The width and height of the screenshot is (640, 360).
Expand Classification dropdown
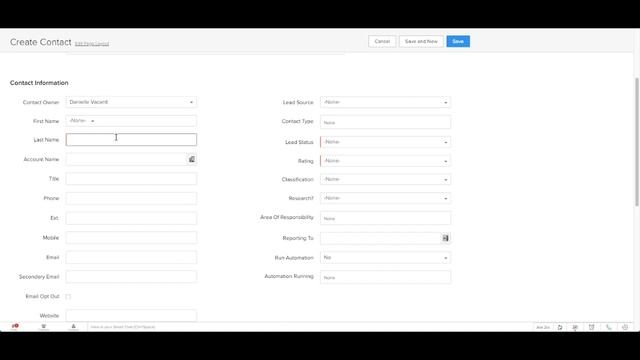385,179
